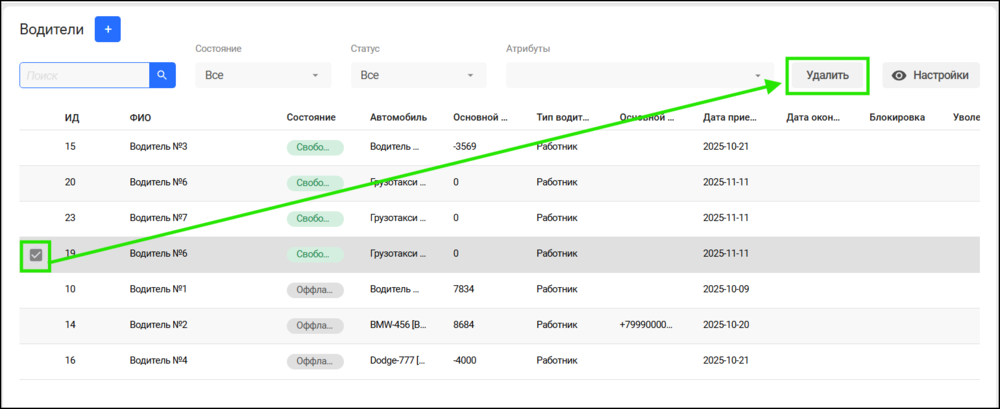The image size is (1000, 409).
Task: Sort by the ФИО column header
Action: [x=141, y=117]
